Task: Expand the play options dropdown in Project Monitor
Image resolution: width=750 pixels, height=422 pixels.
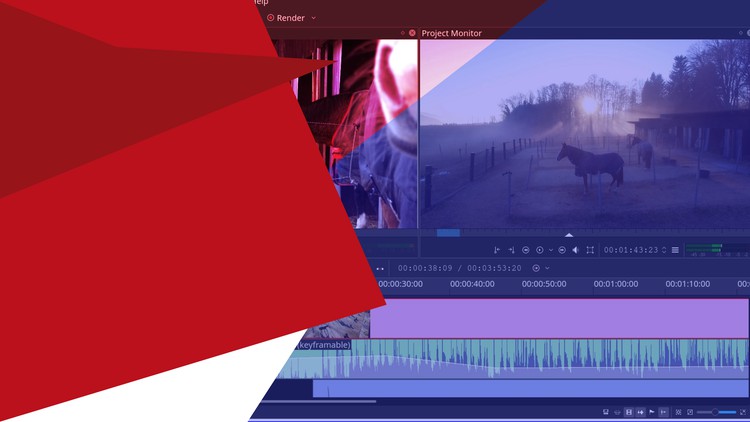Action: (551, 250)
